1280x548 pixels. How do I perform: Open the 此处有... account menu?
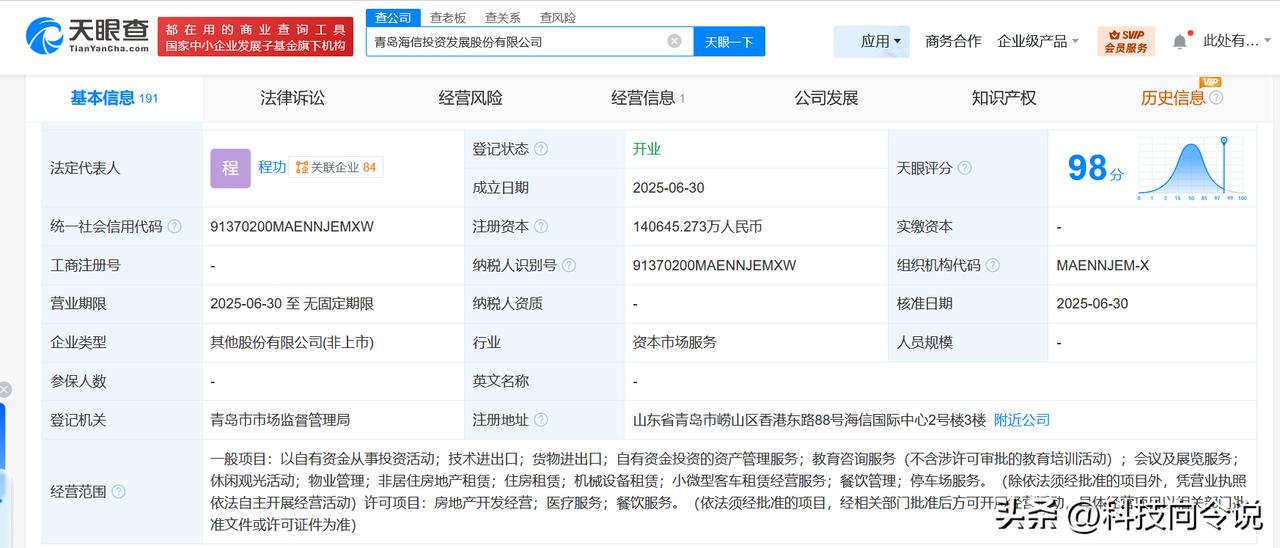click(1236, 41)
